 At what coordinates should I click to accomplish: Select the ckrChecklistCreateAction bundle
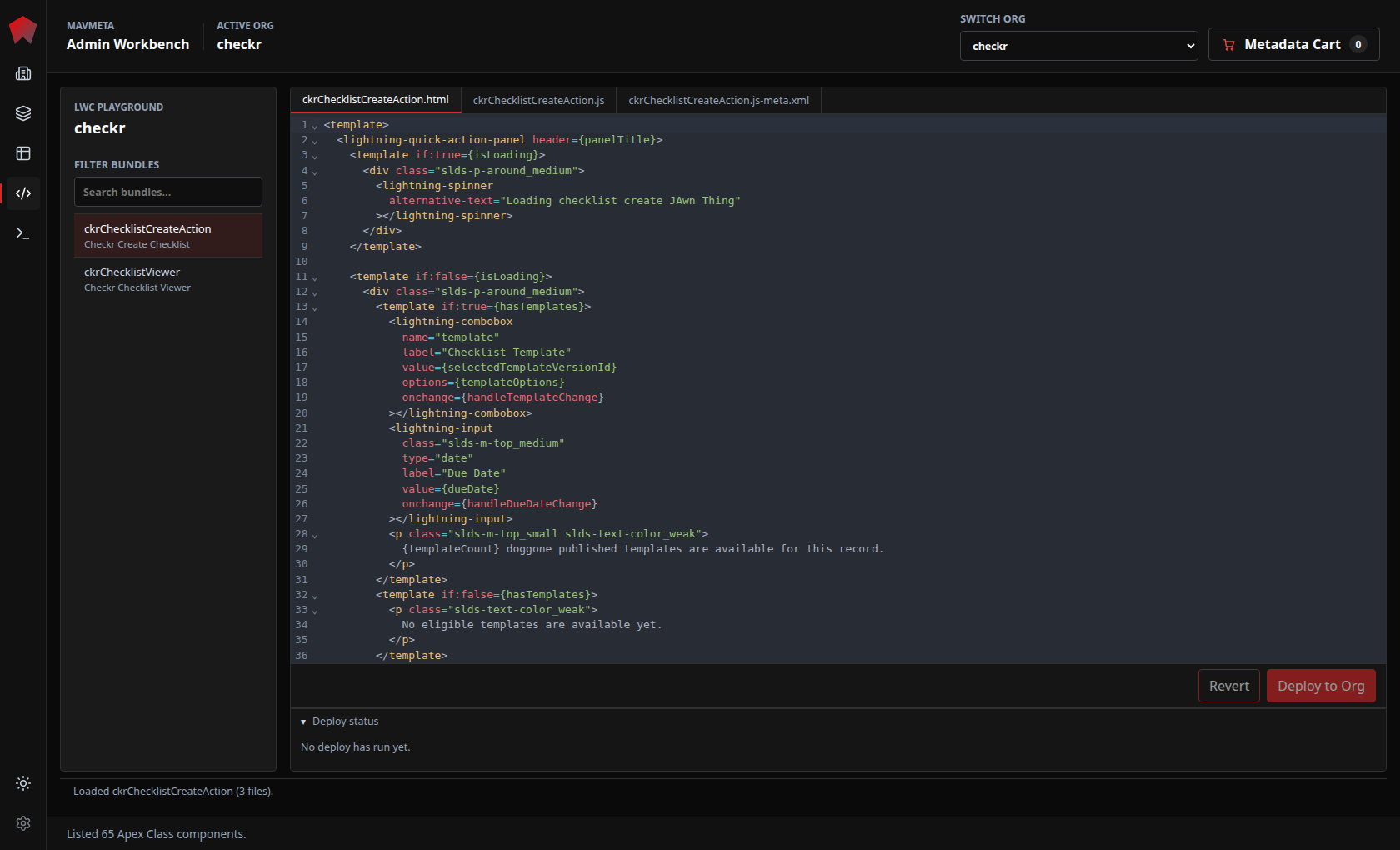point(168,236)
